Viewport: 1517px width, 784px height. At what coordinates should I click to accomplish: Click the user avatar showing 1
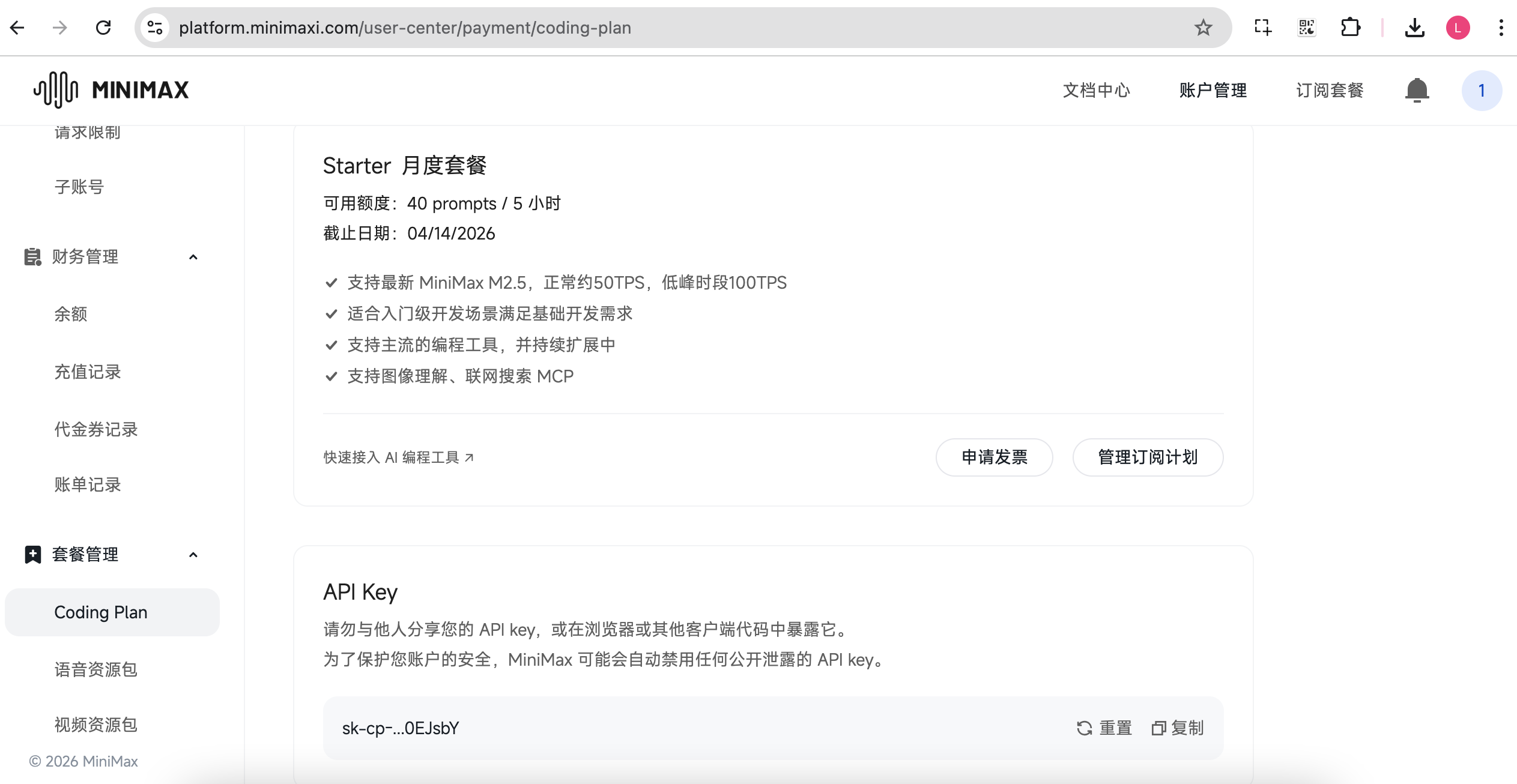[1481, 90]
